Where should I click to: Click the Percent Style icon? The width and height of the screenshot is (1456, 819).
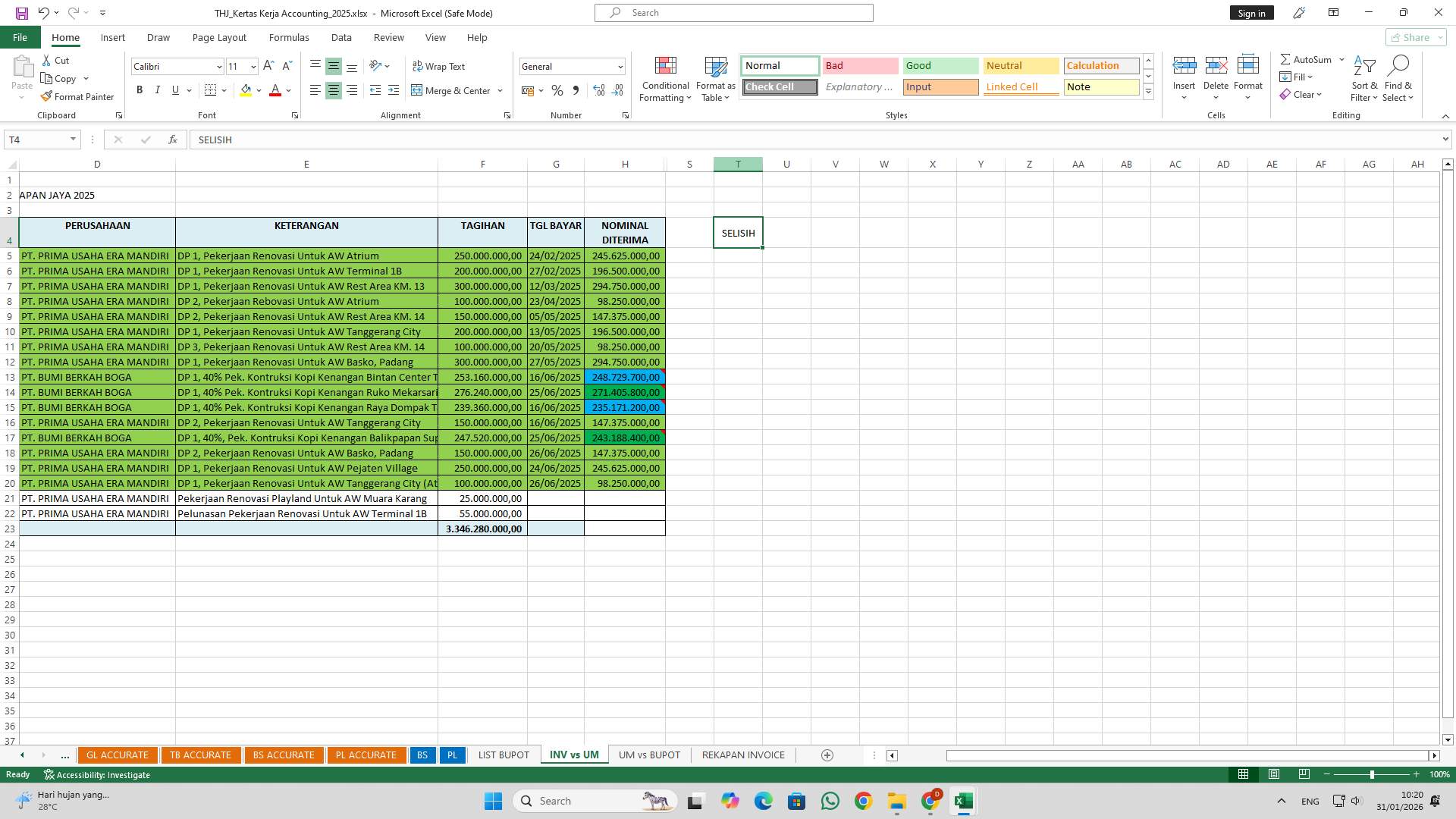557,91
